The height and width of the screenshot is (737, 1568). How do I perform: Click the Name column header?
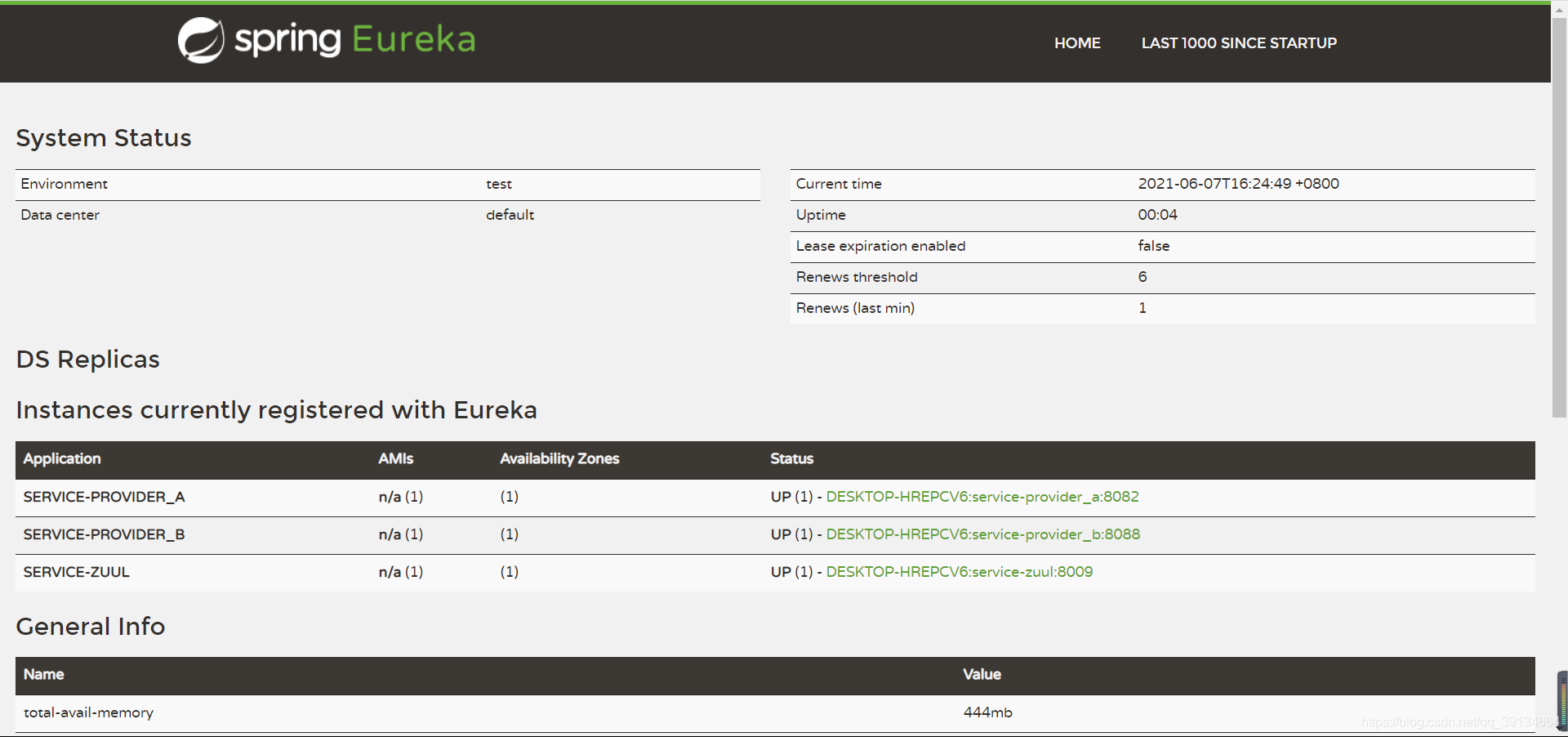(44, 675)
